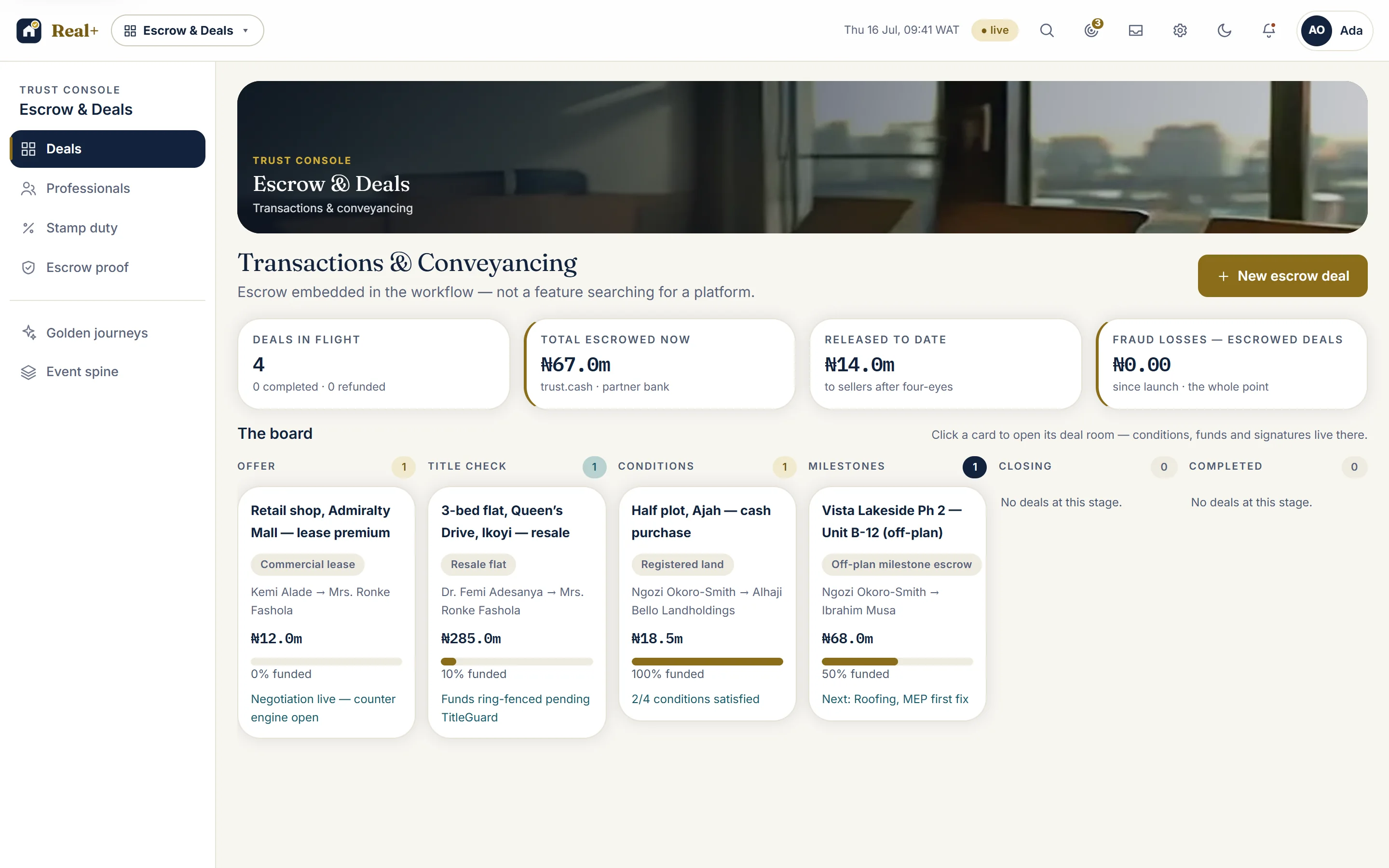Click the Escrow proof shield icon

pyautogui.click(x=29, y=268)
